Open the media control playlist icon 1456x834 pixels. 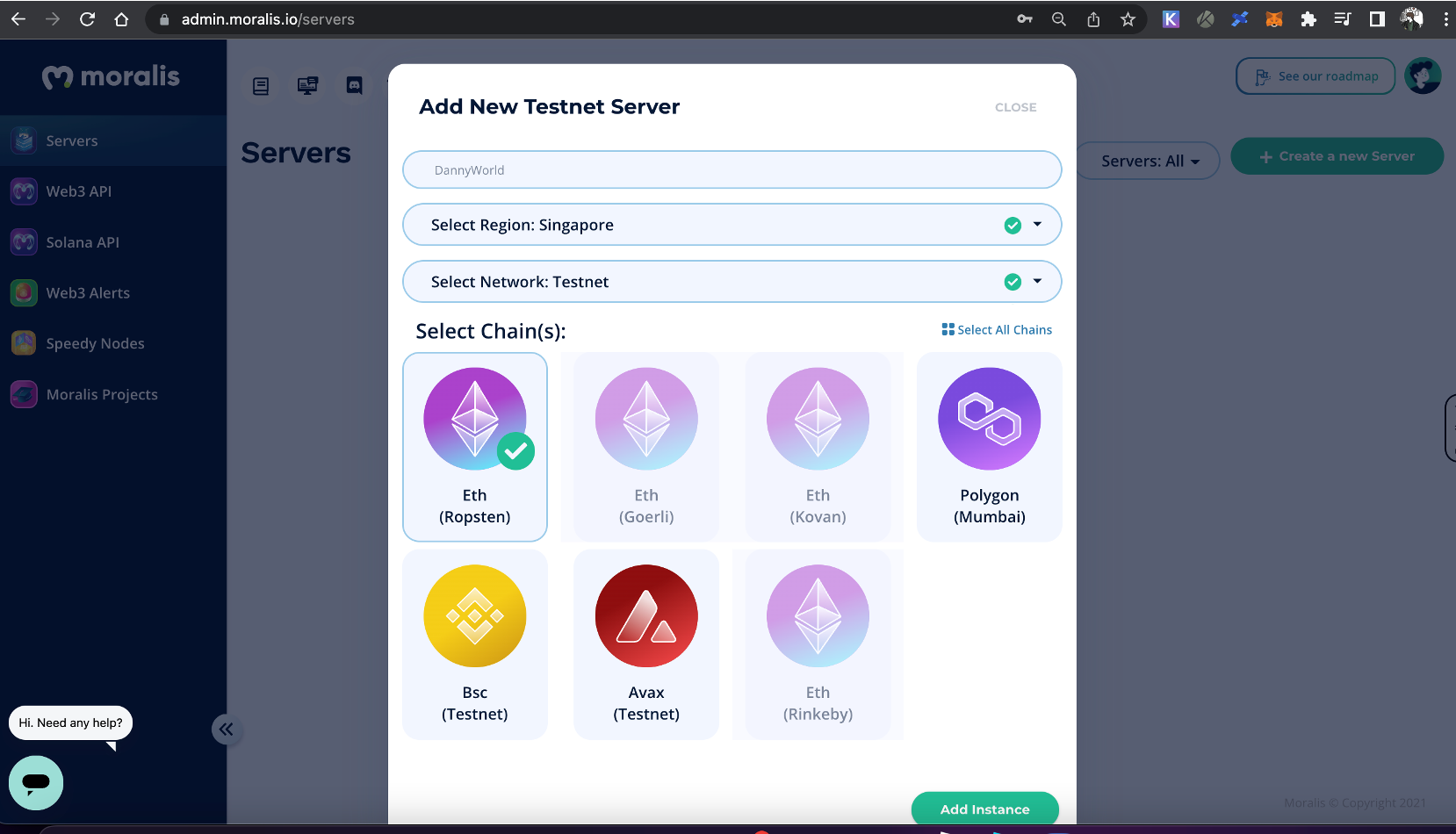point(1343,18)
